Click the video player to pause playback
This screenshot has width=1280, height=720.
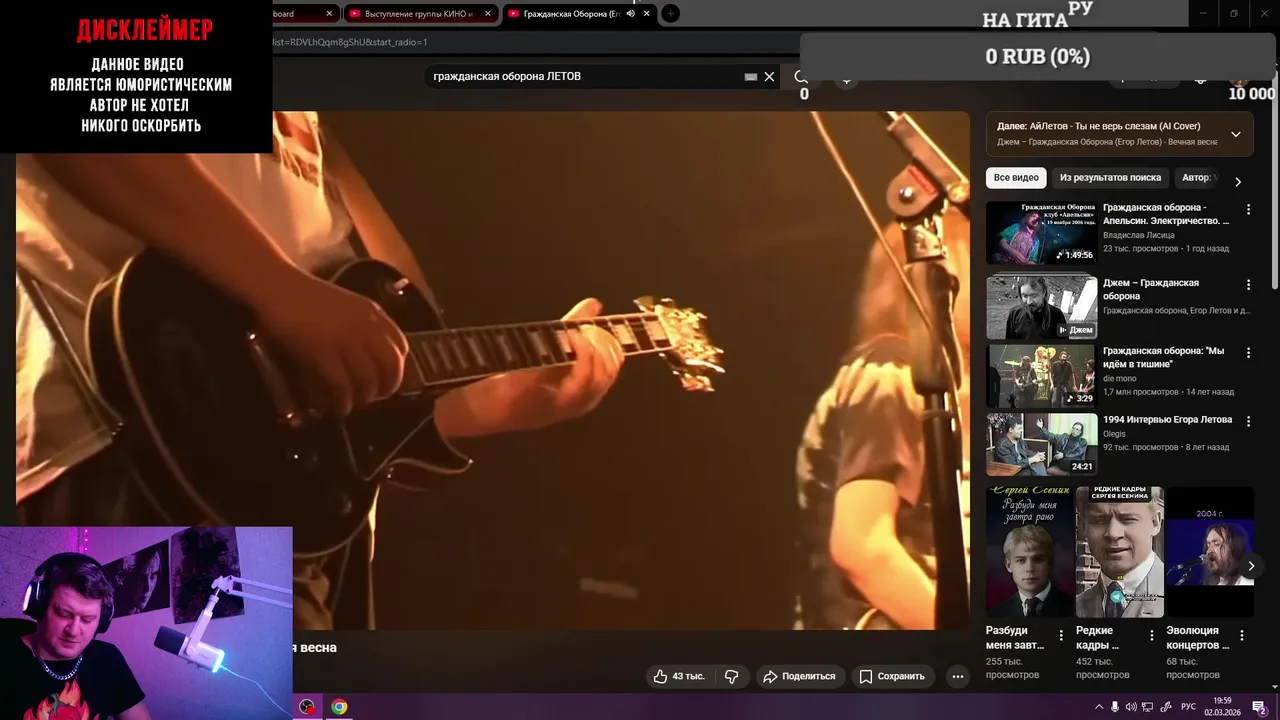point(493,370)
